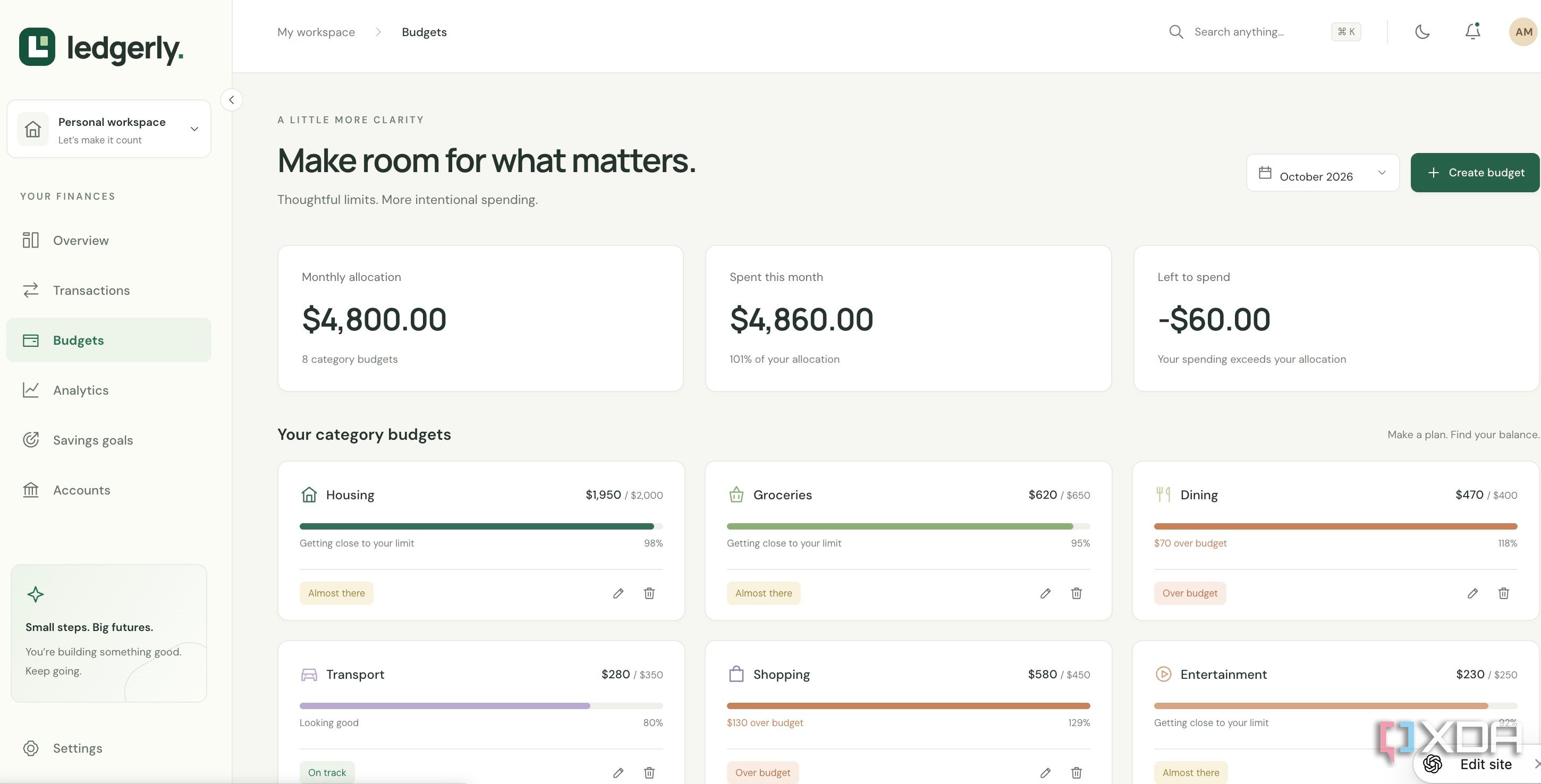Screen dimensions: 1541x784
Task: Edit the Transport budget with the pencil icon
Action: click(618, 773)
